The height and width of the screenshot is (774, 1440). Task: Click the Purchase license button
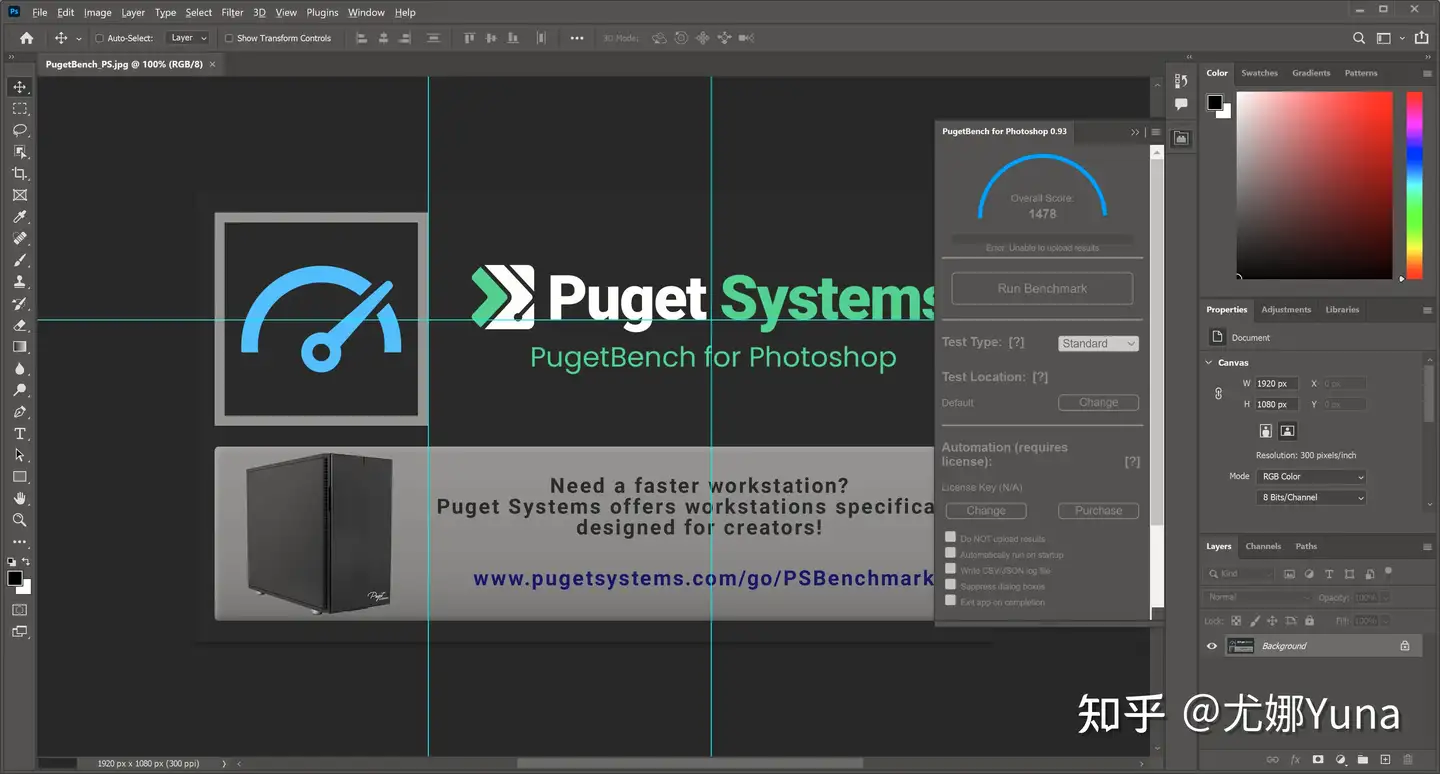pyautogui.click(x=1098, y=510)
